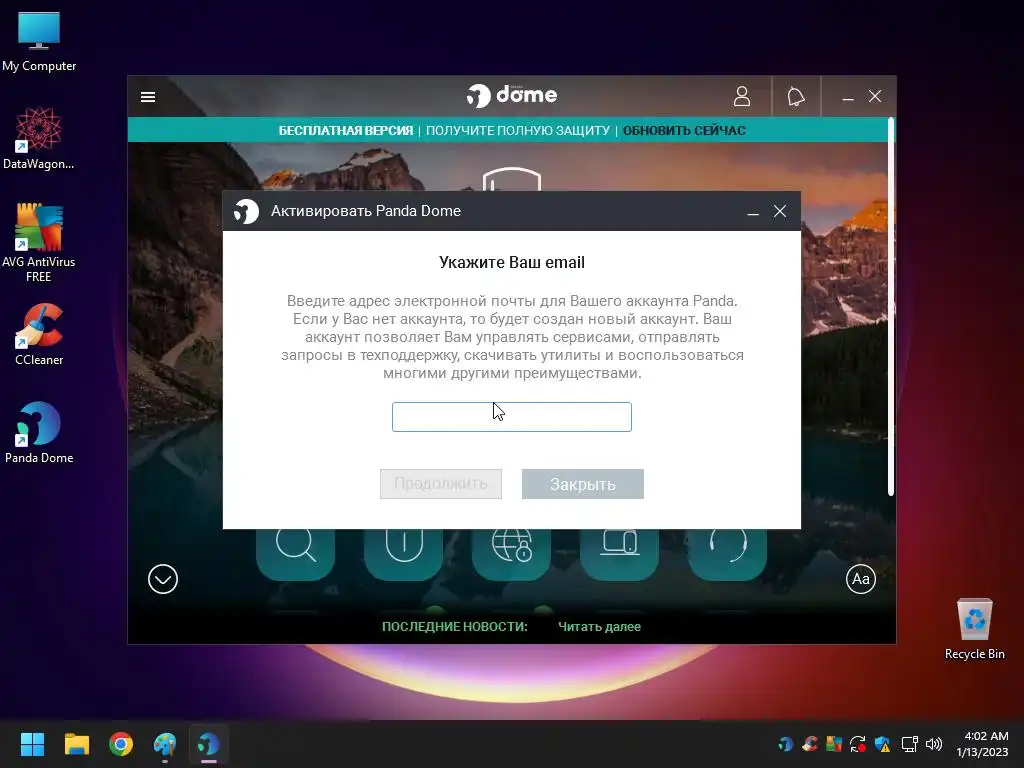Open the Scan magnifier tile

pos(296,554)
